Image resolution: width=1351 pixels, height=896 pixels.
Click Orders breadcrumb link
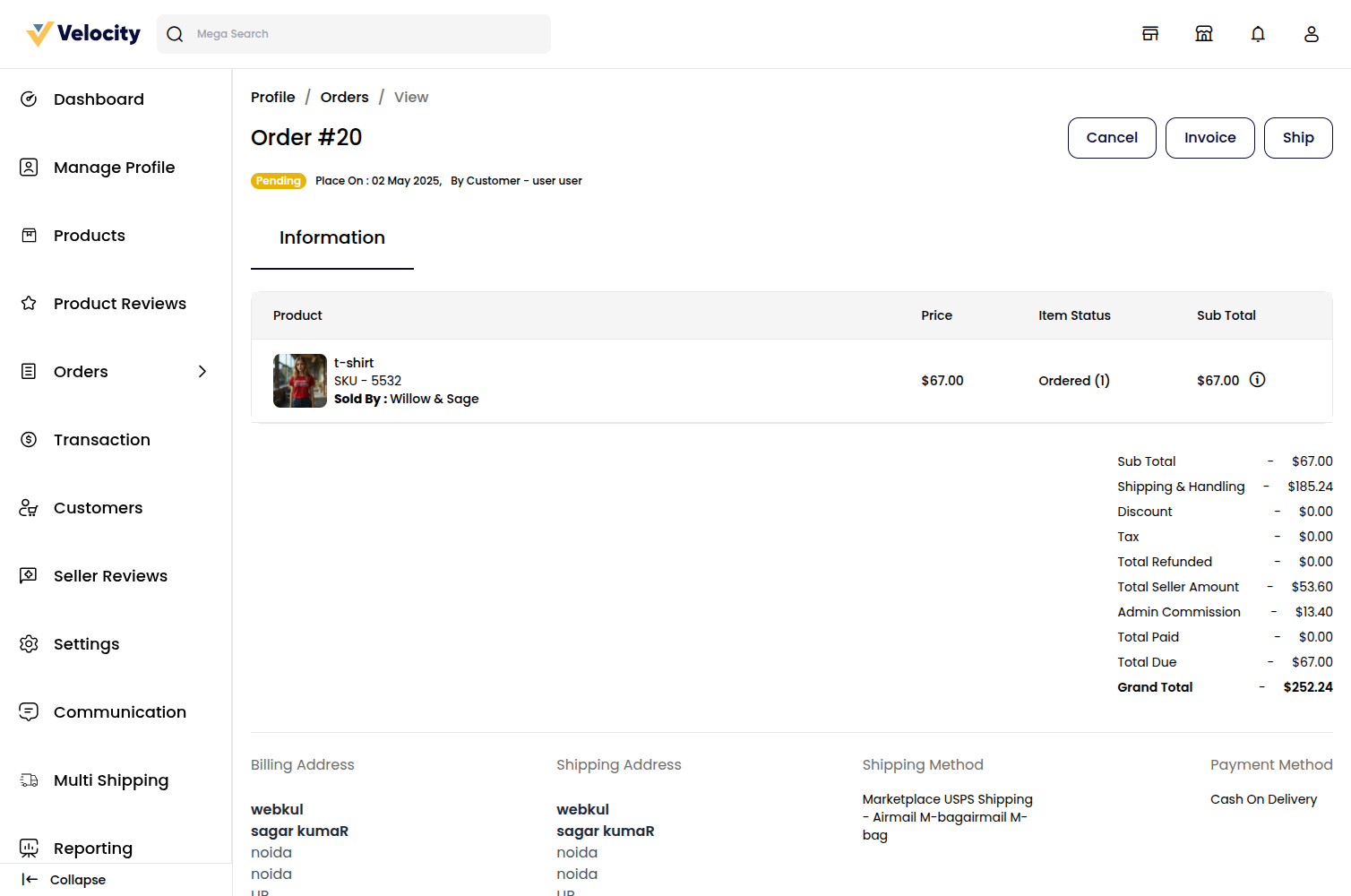(345, 97)
